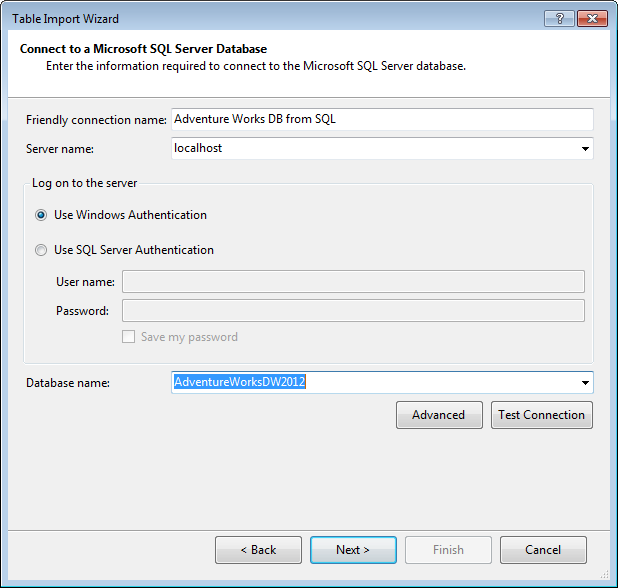Proceed with the Next button
This screenshot has width=618, height=588.
coord(353,550)
